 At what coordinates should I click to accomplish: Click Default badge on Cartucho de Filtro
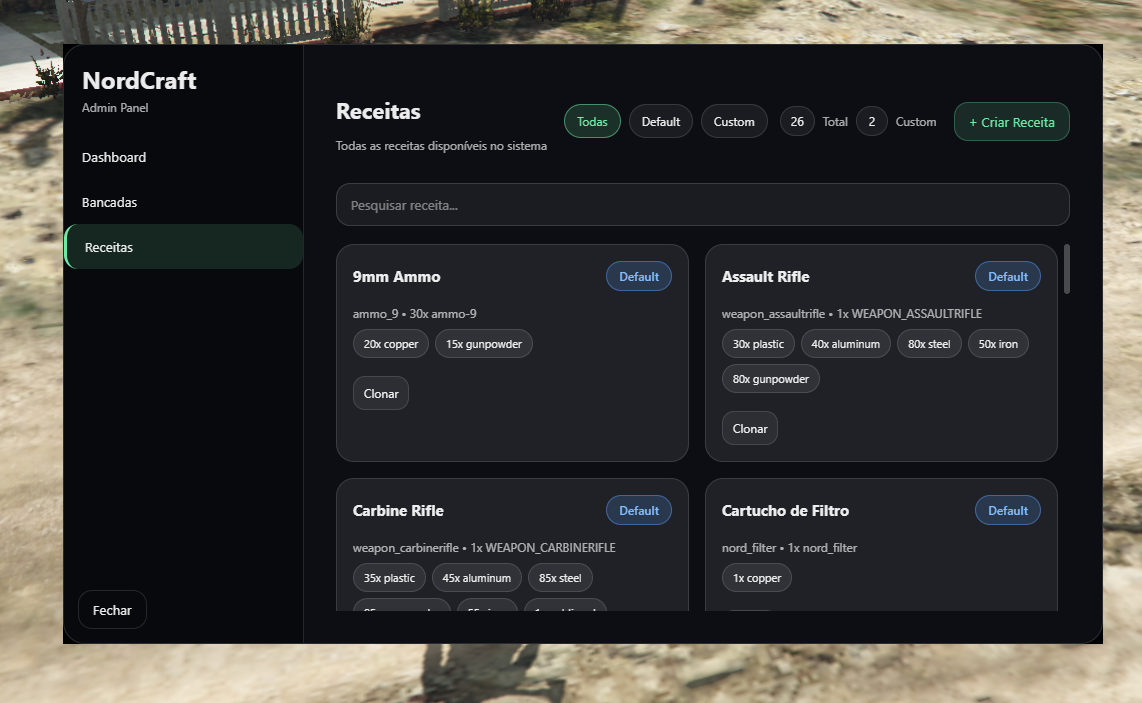[x=1008, y=510]
